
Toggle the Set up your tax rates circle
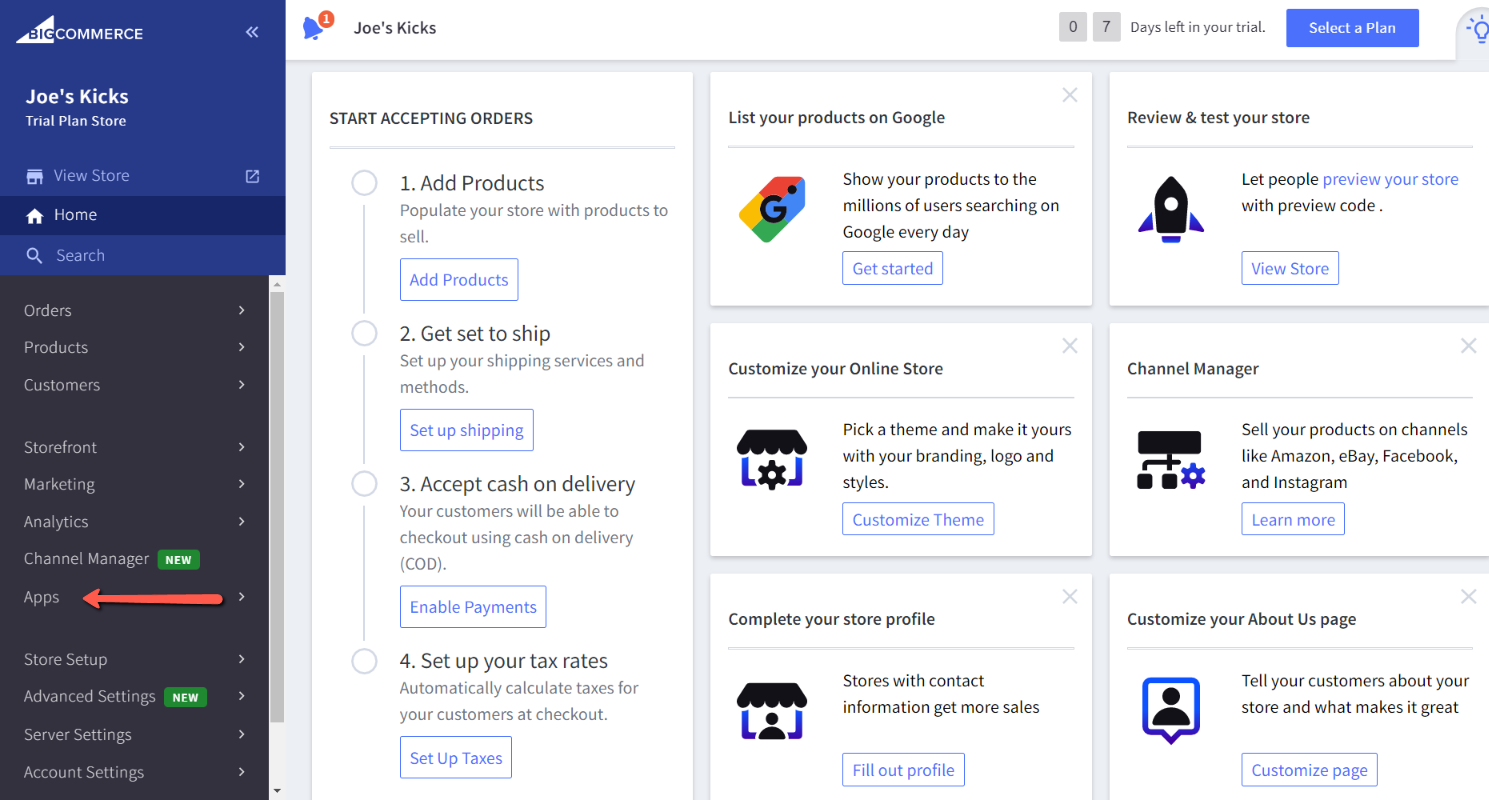tap(364, 661)
